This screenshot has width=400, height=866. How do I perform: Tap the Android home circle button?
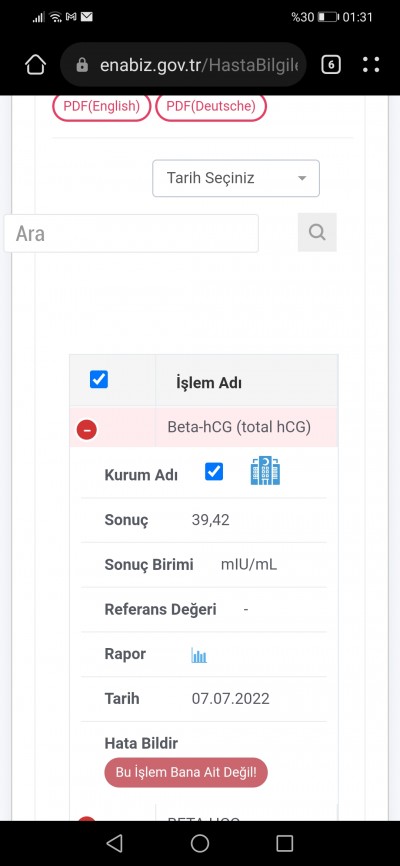coord(200,843)
